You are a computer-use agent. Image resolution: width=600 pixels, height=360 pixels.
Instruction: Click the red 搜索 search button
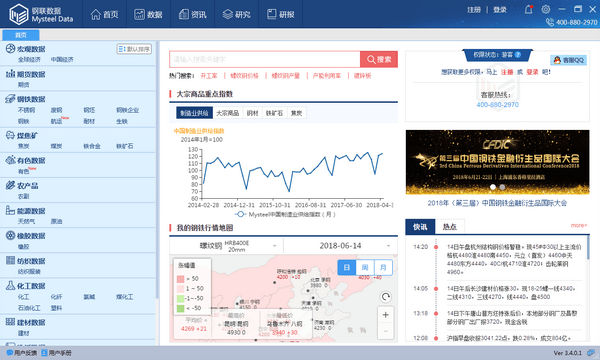[x=379, y=59]
